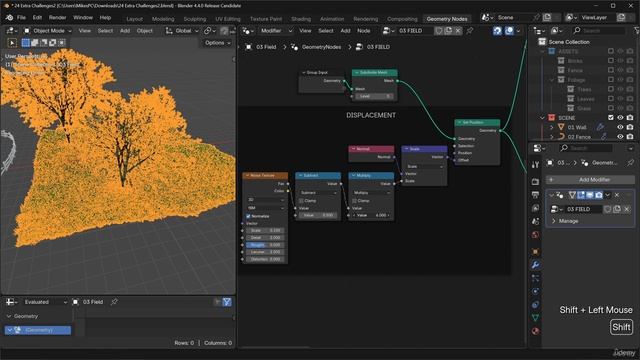Image resolution: width=640 pixels, height=360 pixels.
Task: Choose the 'extend selection' mode icon
Action: tap(35, 42)
